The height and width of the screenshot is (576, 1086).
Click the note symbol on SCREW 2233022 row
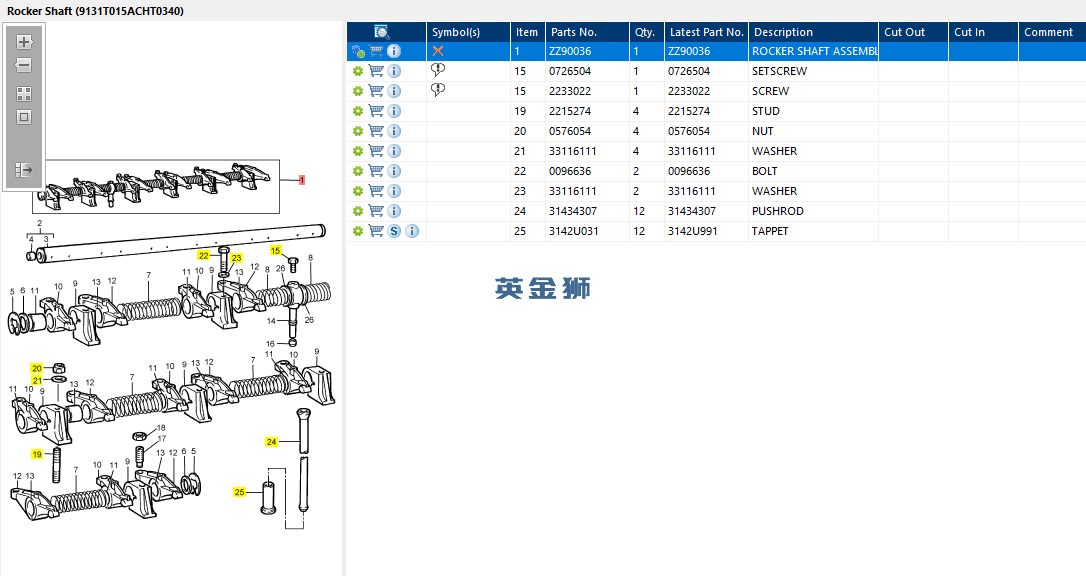click(x=438, y=90)
